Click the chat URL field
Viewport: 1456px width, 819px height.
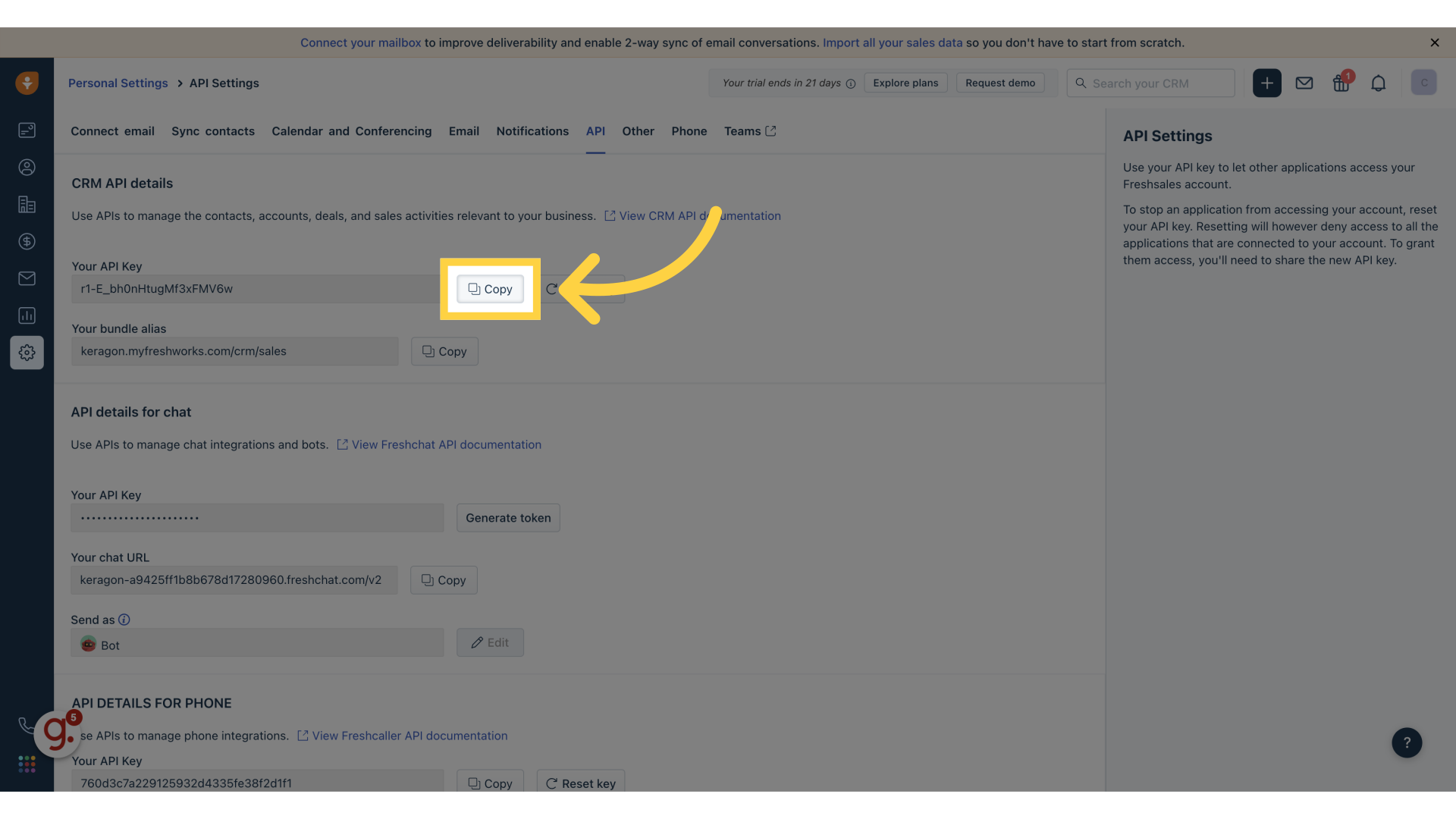(234, 580)
